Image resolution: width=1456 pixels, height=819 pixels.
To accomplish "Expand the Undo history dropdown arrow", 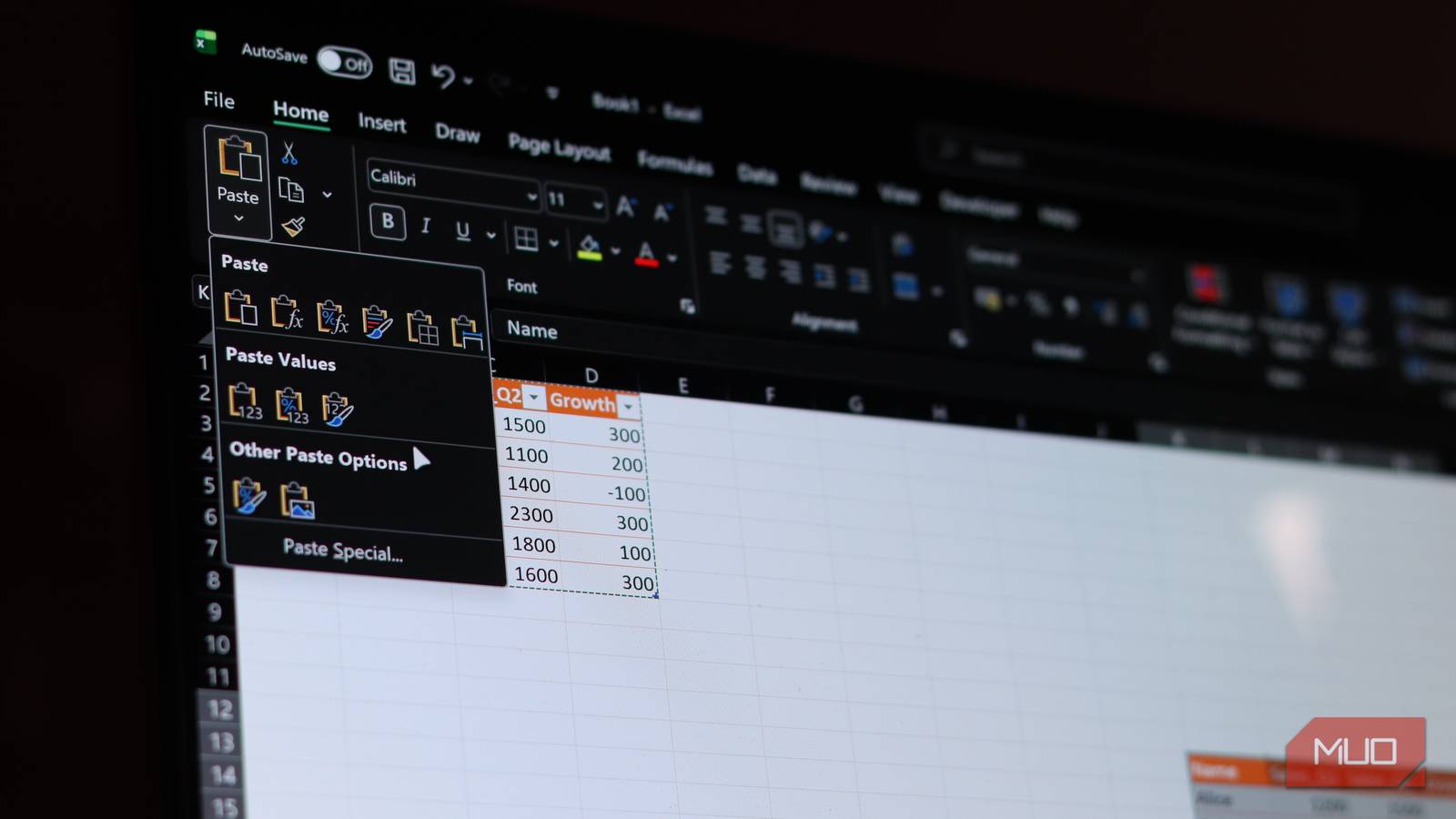I will (x=468, y=81).
